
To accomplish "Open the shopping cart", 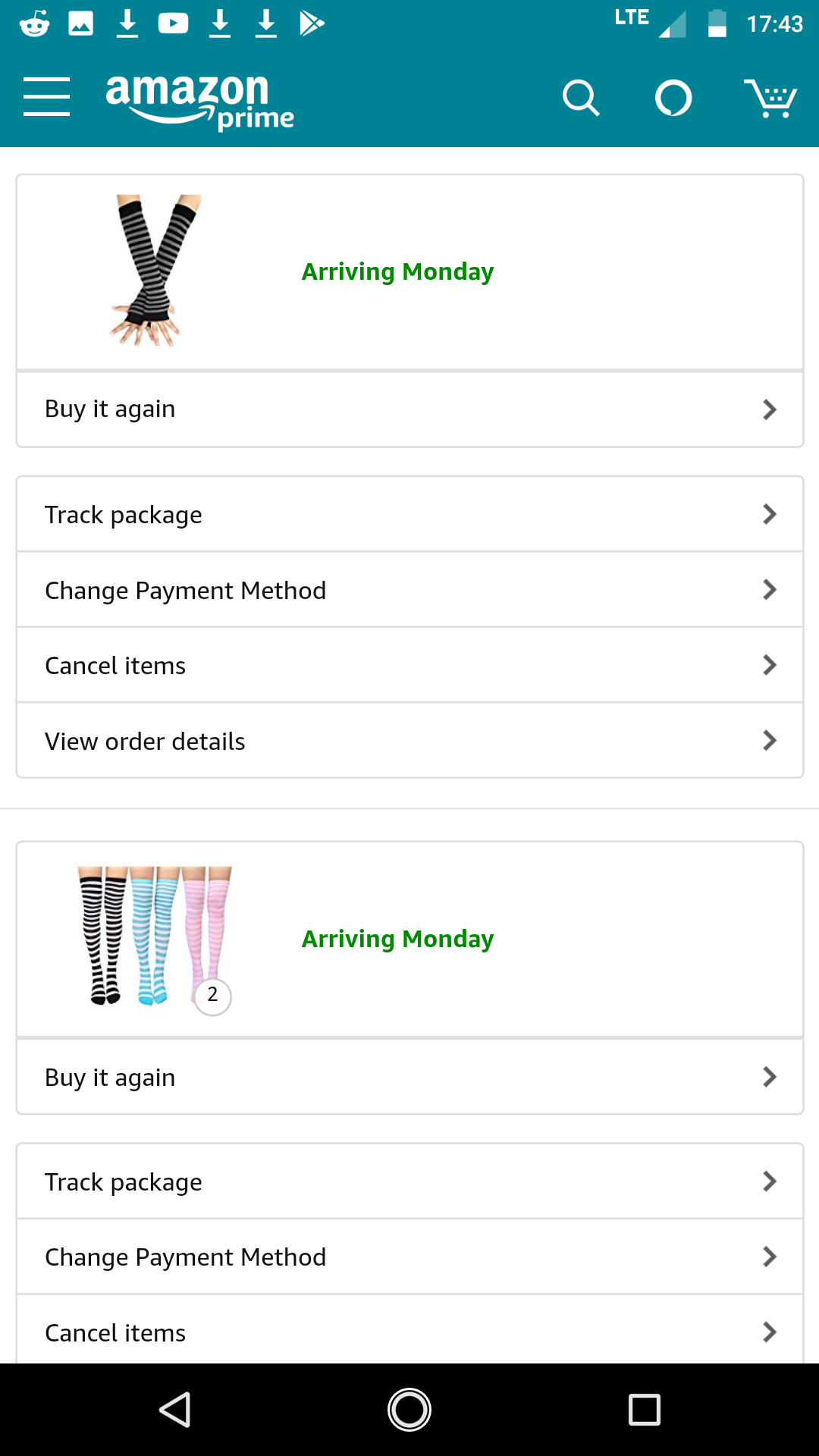I will (770, 98).
